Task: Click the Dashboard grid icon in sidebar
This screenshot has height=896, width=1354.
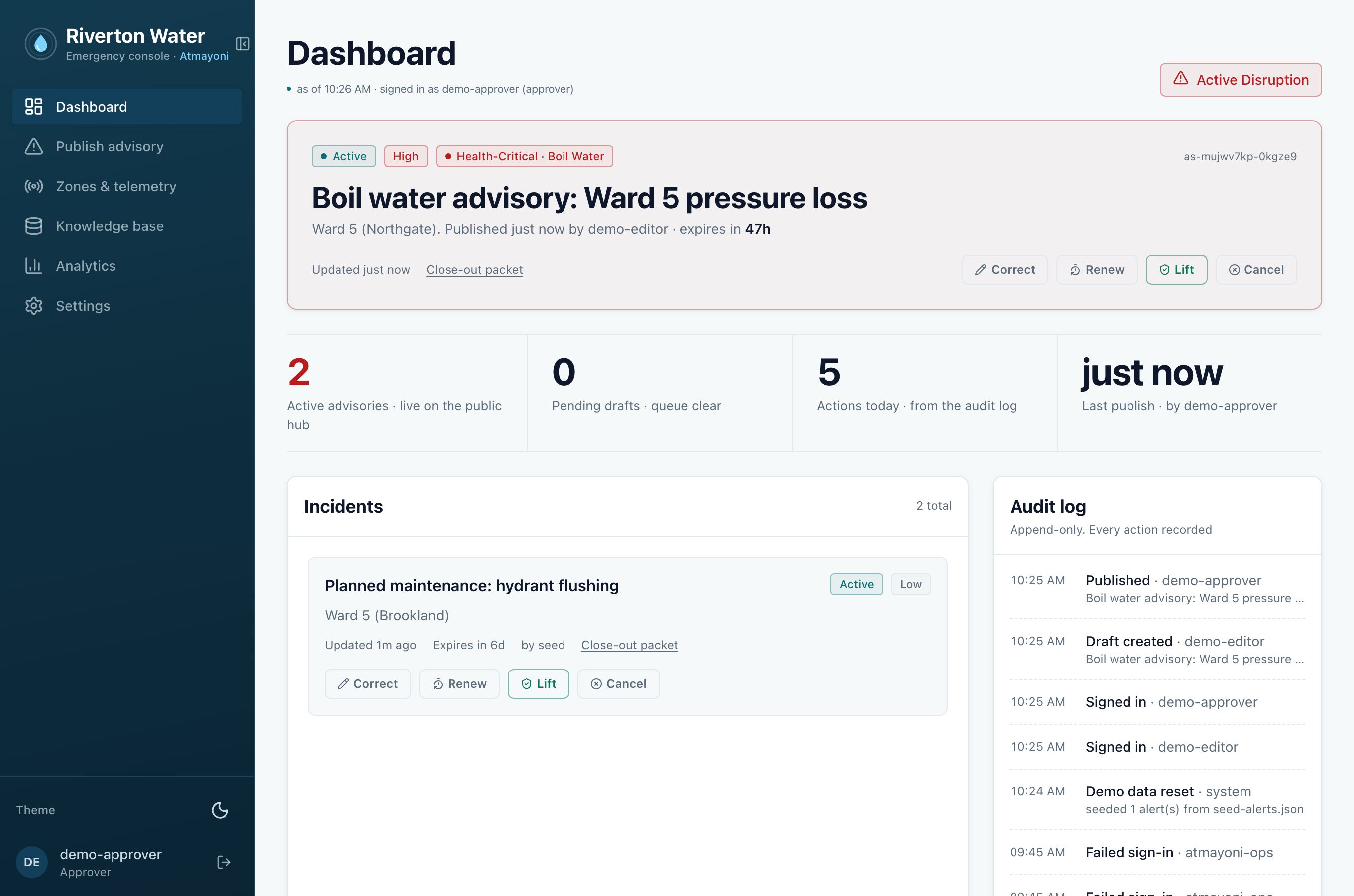Action: pyautogui.click(x=34, y=107)
